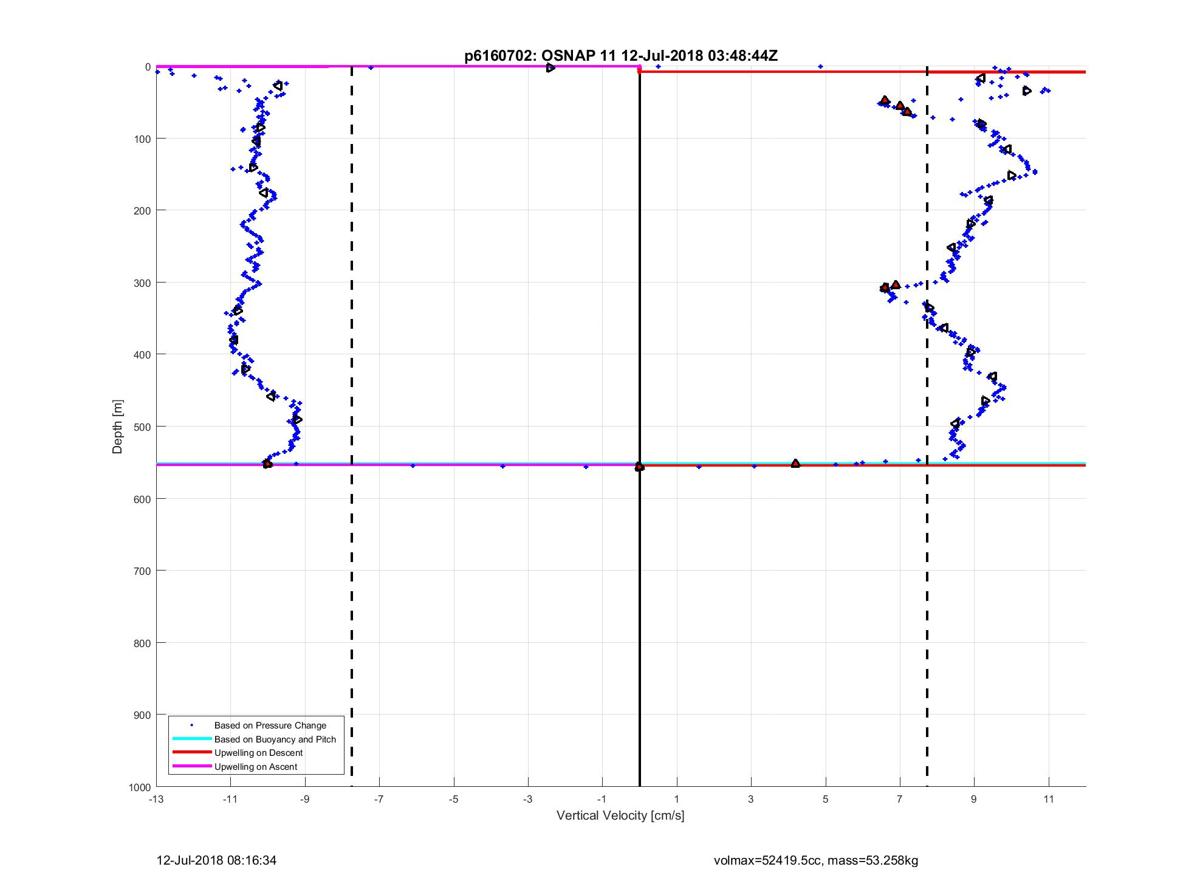Click the '1000' depth tick label

(138, 786)
